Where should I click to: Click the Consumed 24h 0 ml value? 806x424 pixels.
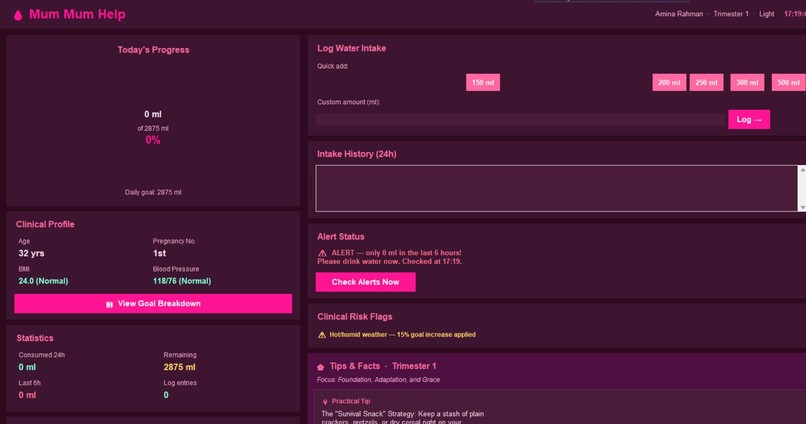27,367
